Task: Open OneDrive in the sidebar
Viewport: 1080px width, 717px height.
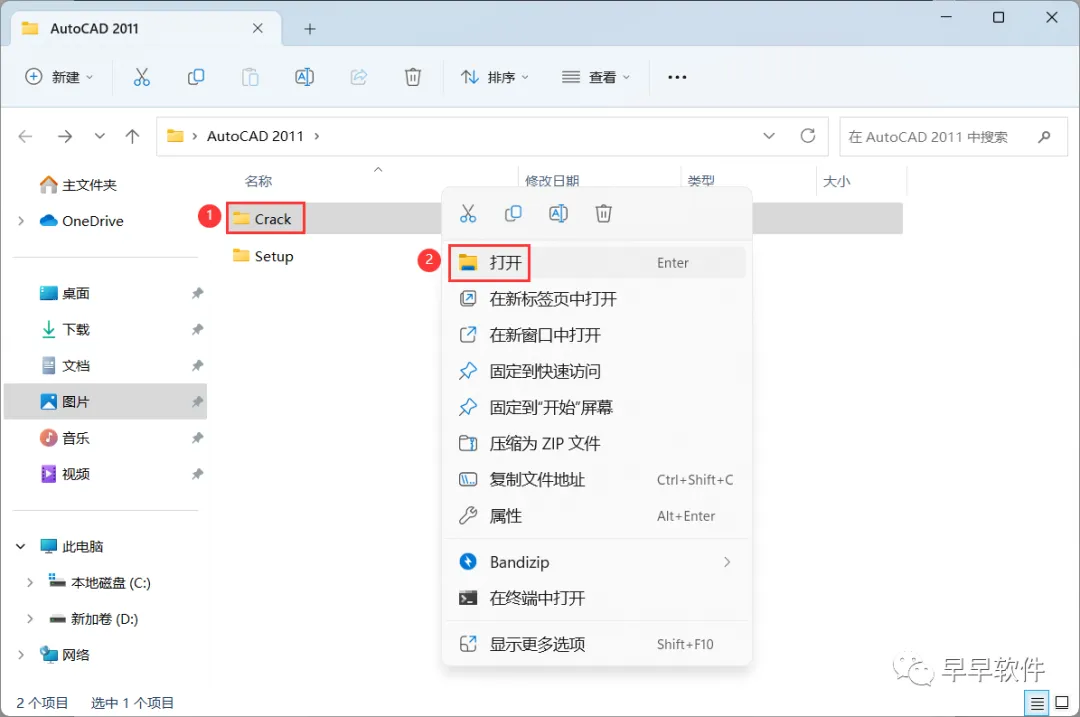Action: [81, 221]
